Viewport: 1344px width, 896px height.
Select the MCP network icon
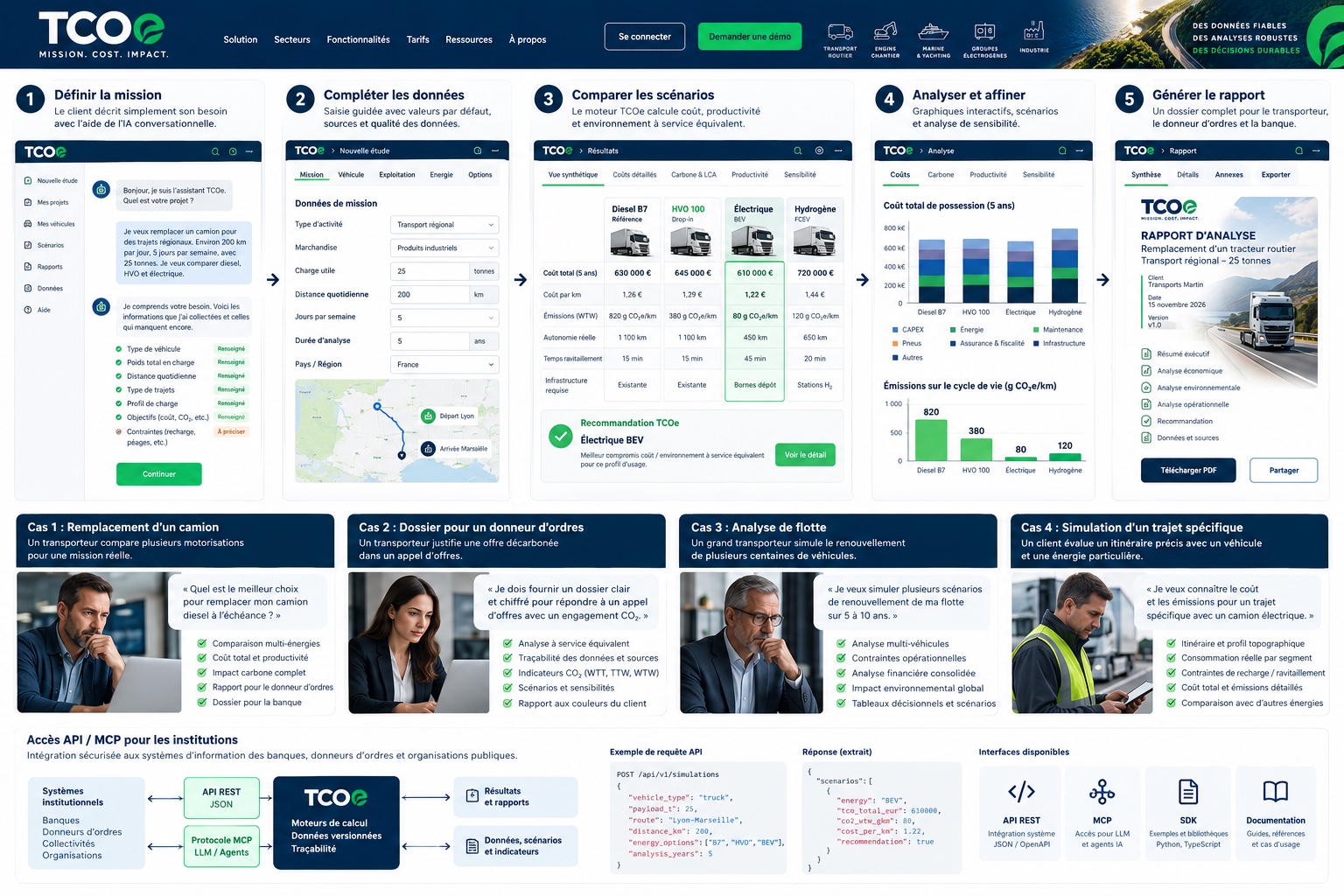(x=1102, y=792)
